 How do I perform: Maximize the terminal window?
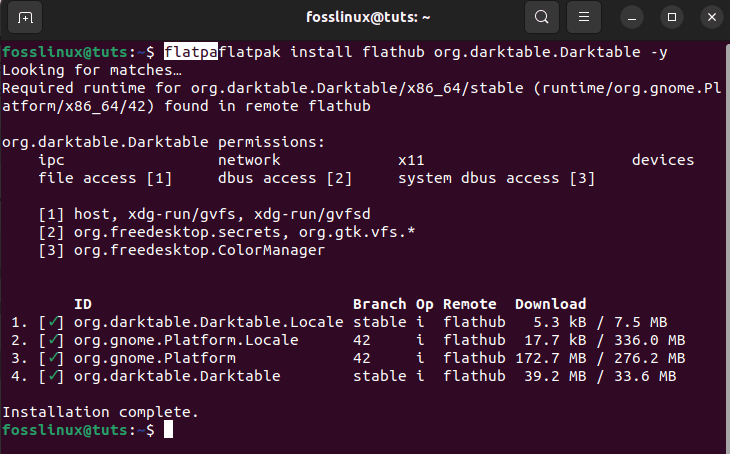(x=671, y=17)
